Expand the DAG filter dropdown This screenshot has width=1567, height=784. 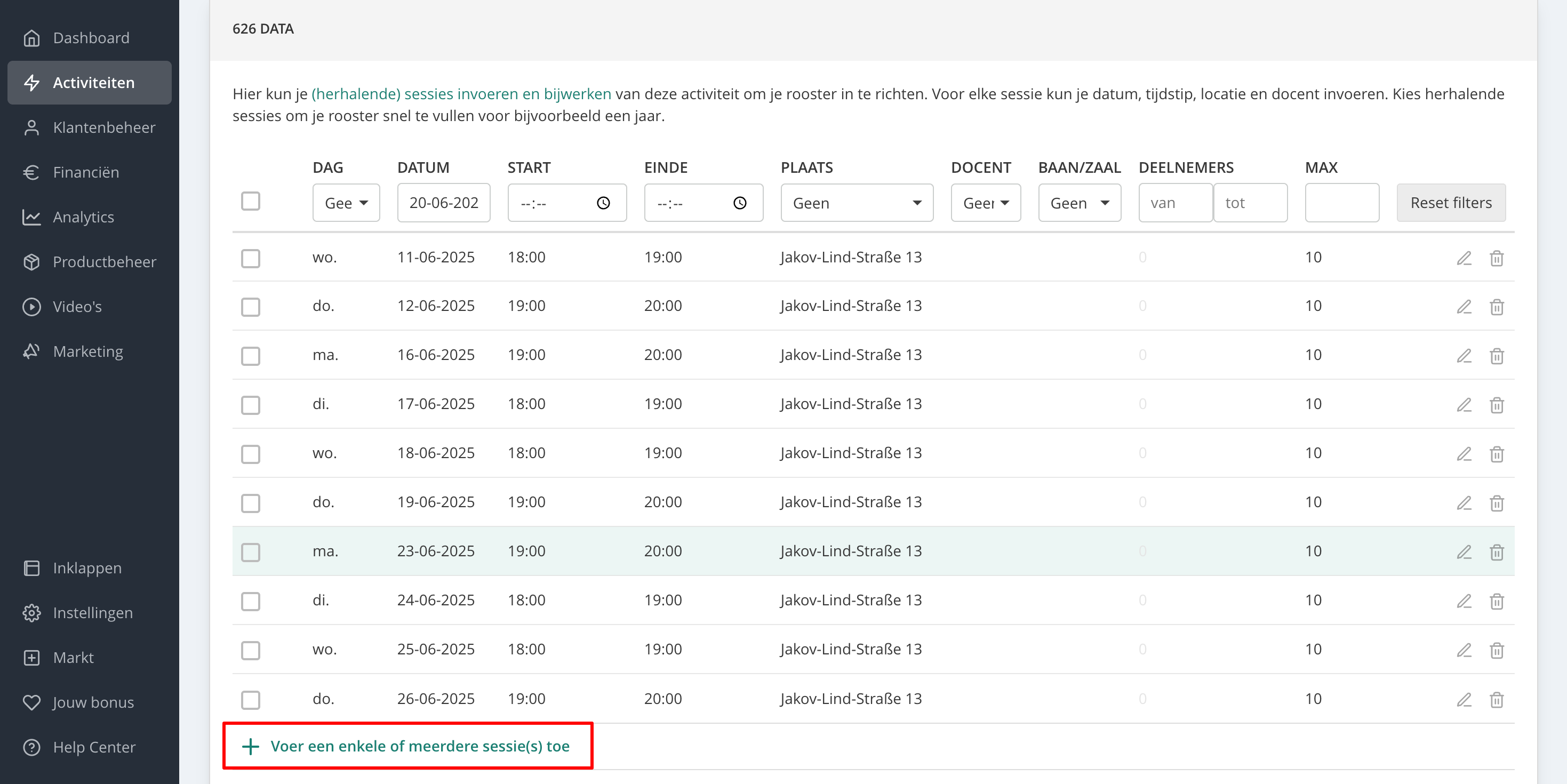click(346, 203)
